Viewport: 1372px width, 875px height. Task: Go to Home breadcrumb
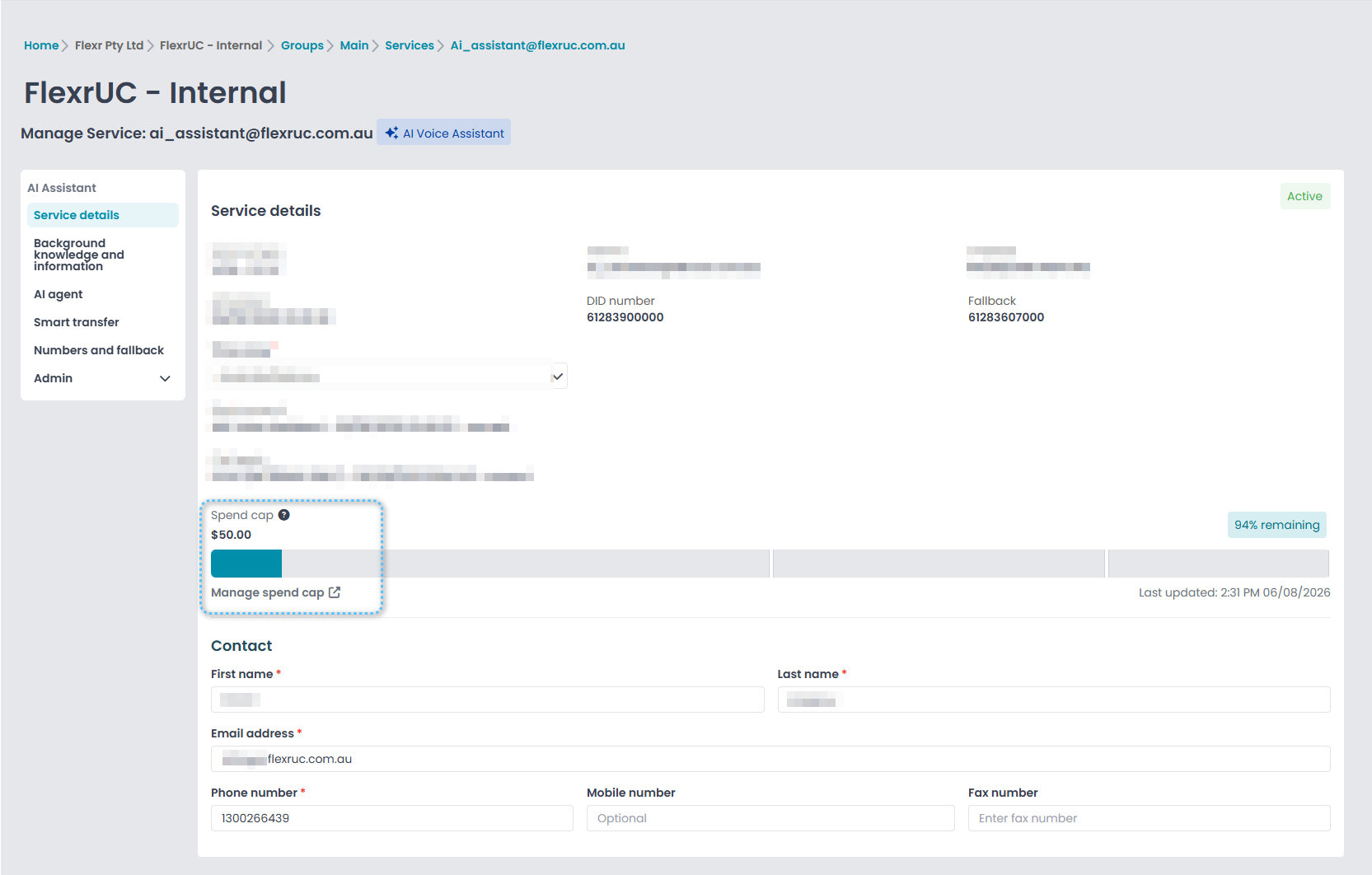click(41, 45)
